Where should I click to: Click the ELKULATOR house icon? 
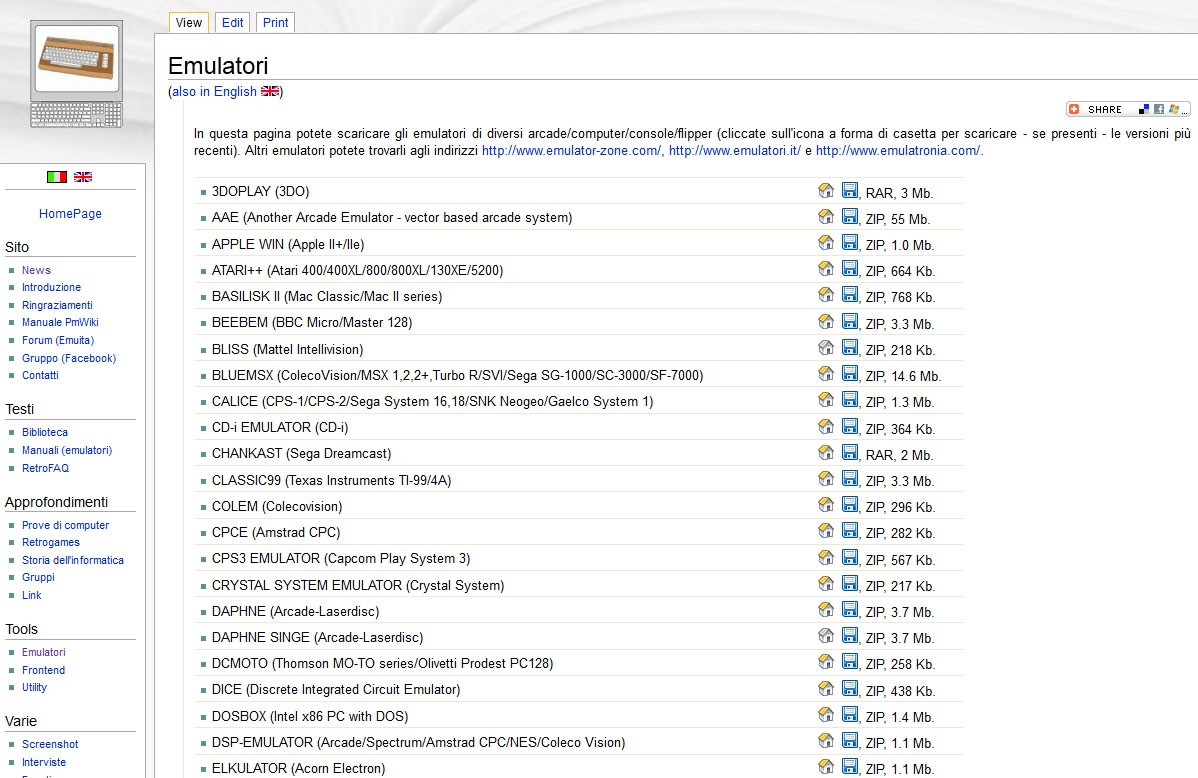click(x=826, y=765)
